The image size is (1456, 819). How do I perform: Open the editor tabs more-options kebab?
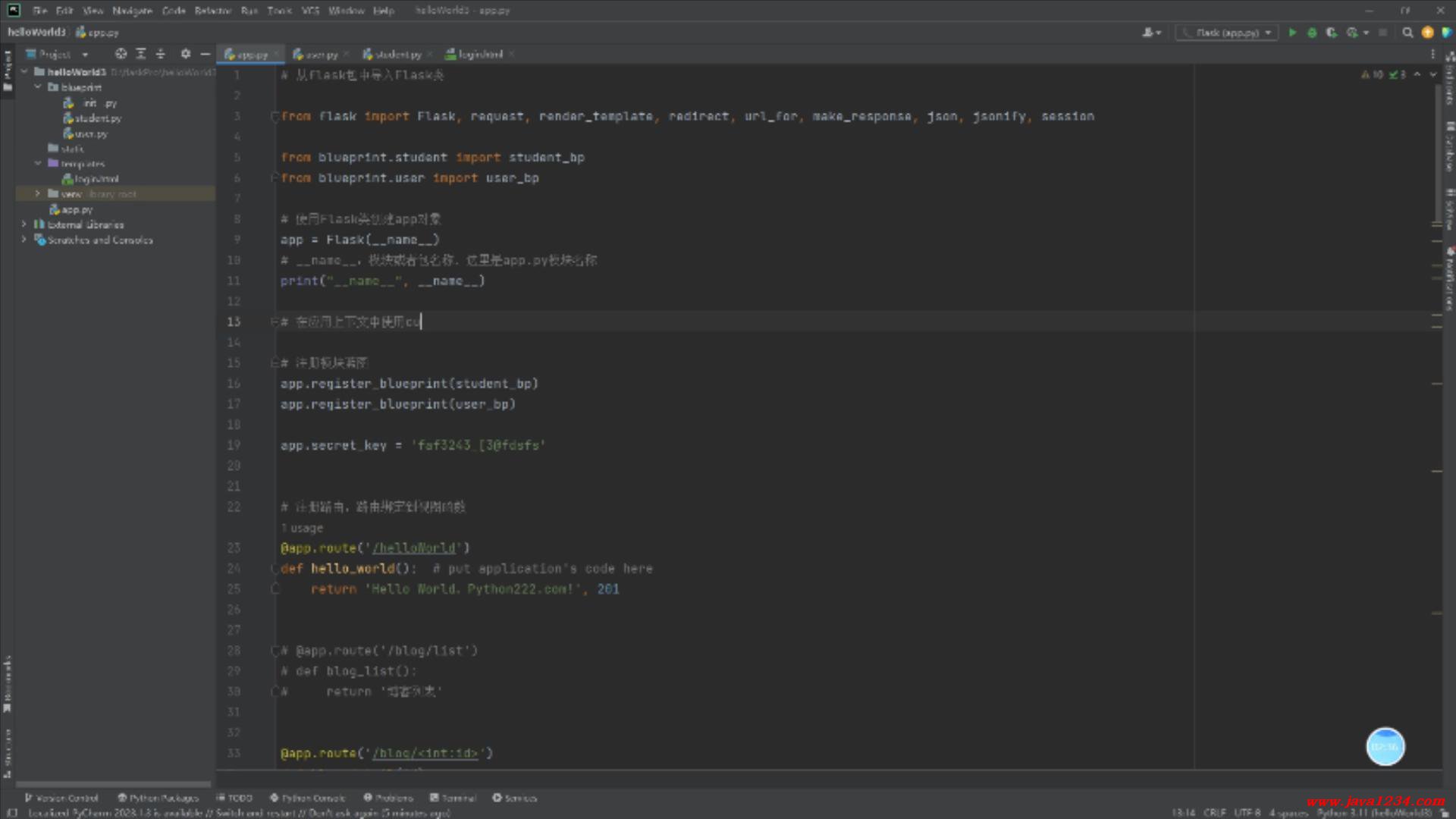pos(1432,54)
